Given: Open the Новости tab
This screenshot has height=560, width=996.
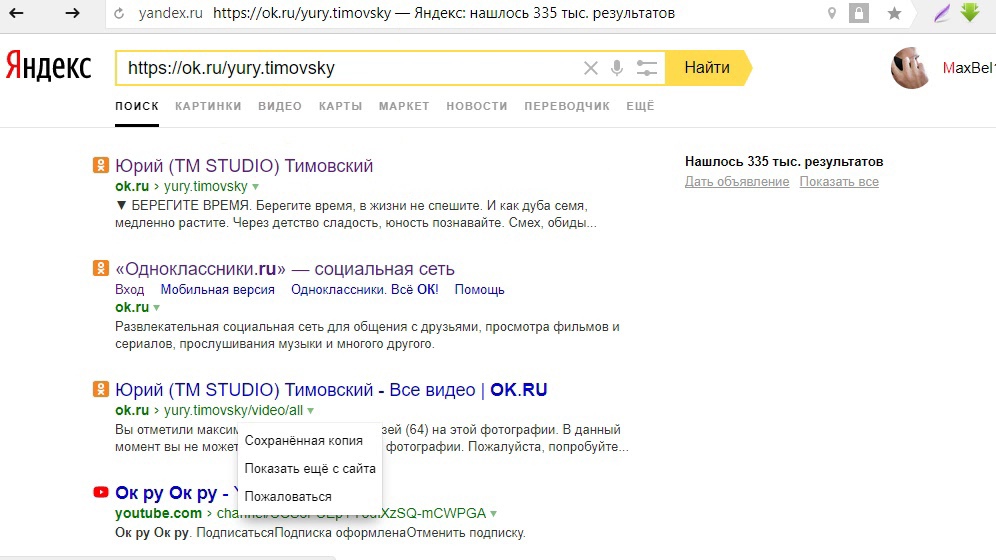Looking at the screenshot, I should pos(476,106).
